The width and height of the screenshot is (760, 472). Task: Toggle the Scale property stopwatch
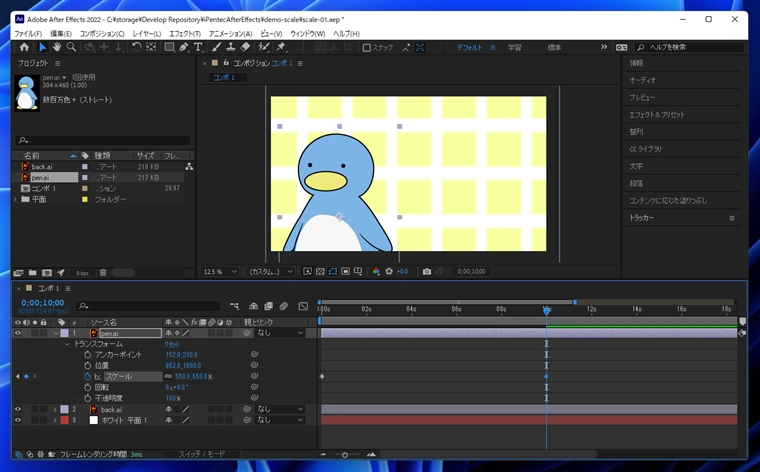(x=86, y=376)
